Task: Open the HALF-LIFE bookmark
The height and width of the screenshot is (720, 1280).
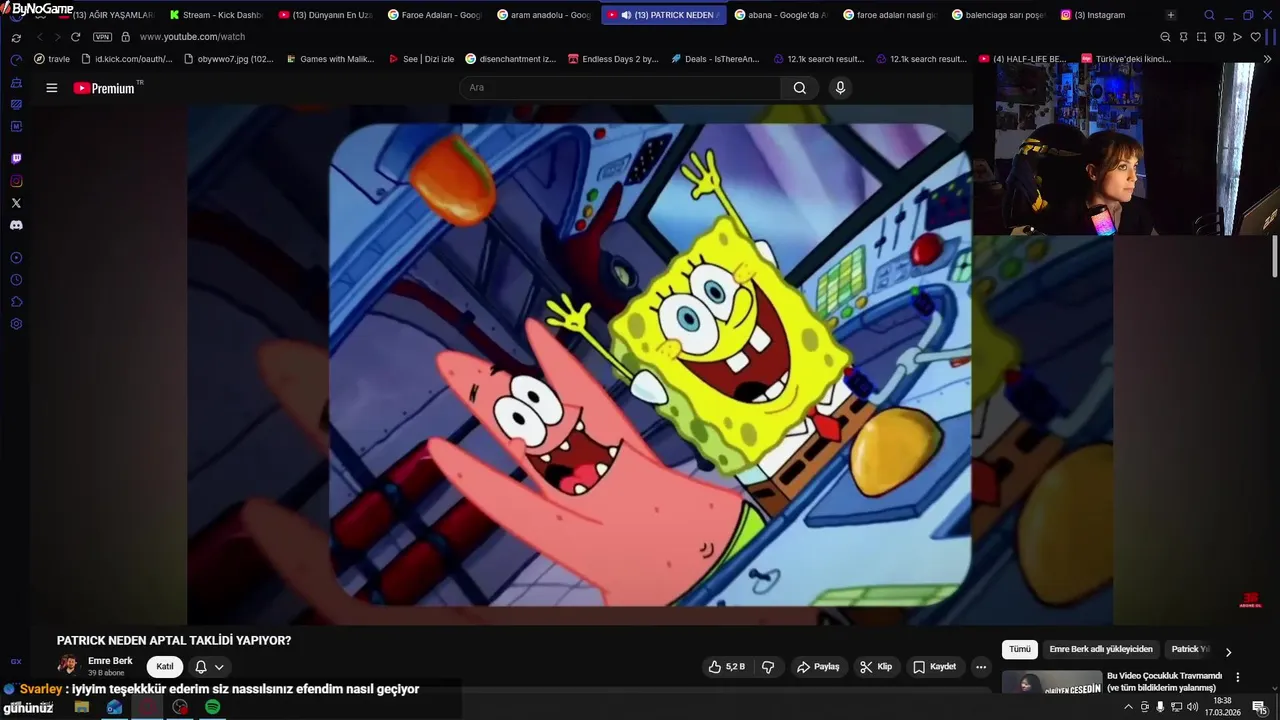Action: click(x=1022, y=59)
